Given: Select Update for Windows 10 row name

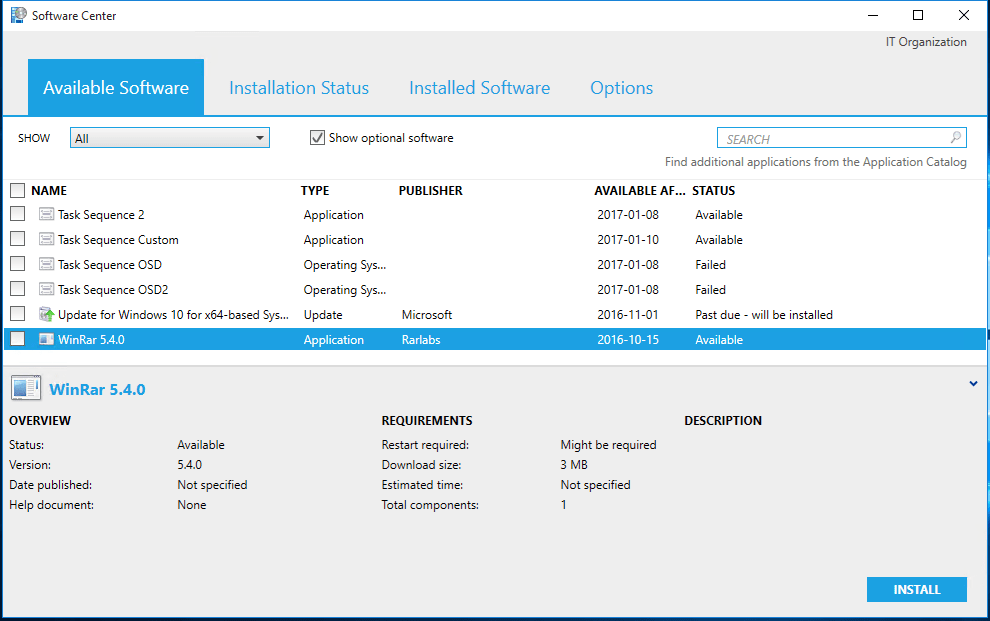Looking at the screenshot, I should 174,314.
